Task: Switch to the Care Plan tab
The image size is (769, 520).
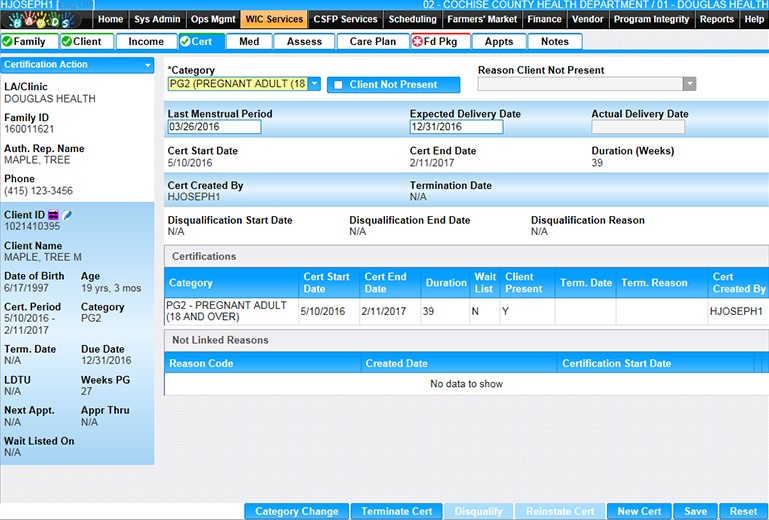Action: coord(373,42)
